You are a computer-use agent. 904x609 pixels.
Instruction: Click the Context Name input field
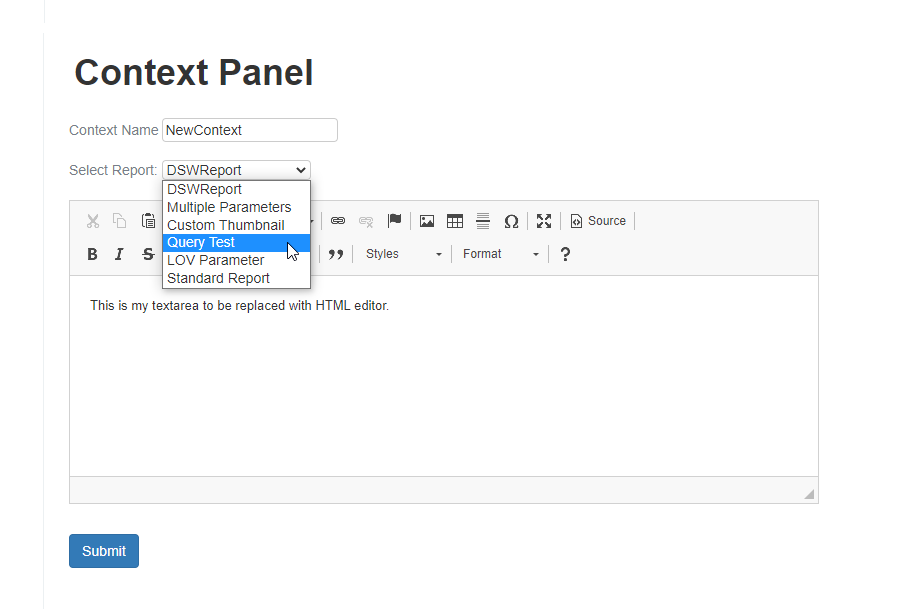[250, 130]
